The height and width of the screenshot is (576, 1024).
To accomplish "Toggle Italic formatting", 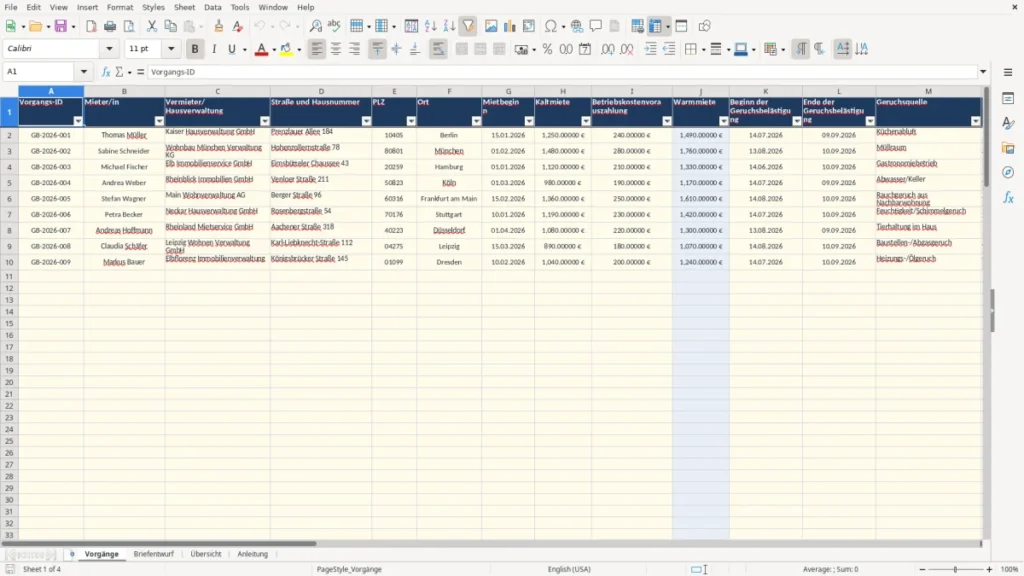I will tap(214, 49).
